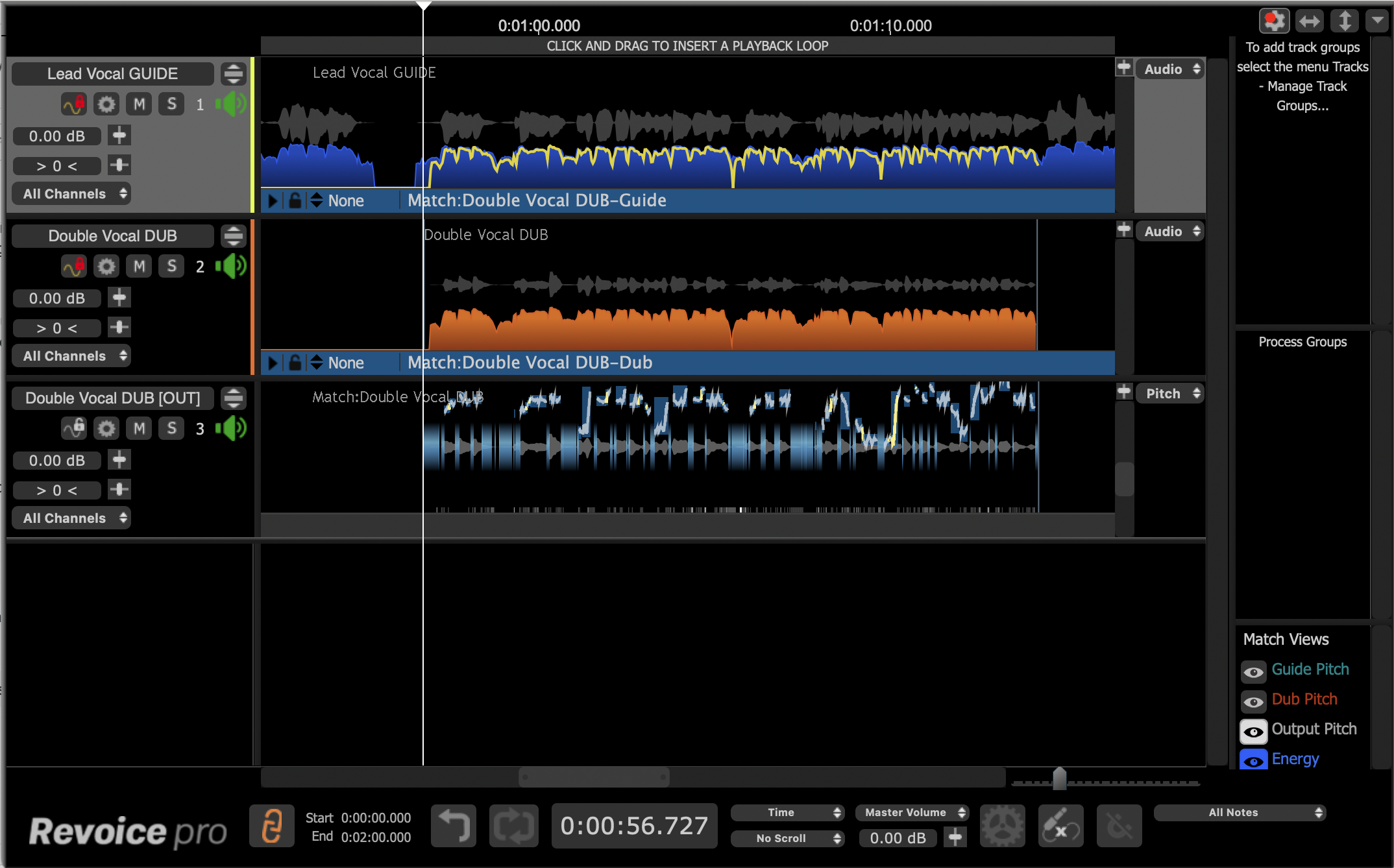Screen dimensions: 1394x868
Task: Click the Revoice link icon in bottom bar
Action: pos(271,826)
